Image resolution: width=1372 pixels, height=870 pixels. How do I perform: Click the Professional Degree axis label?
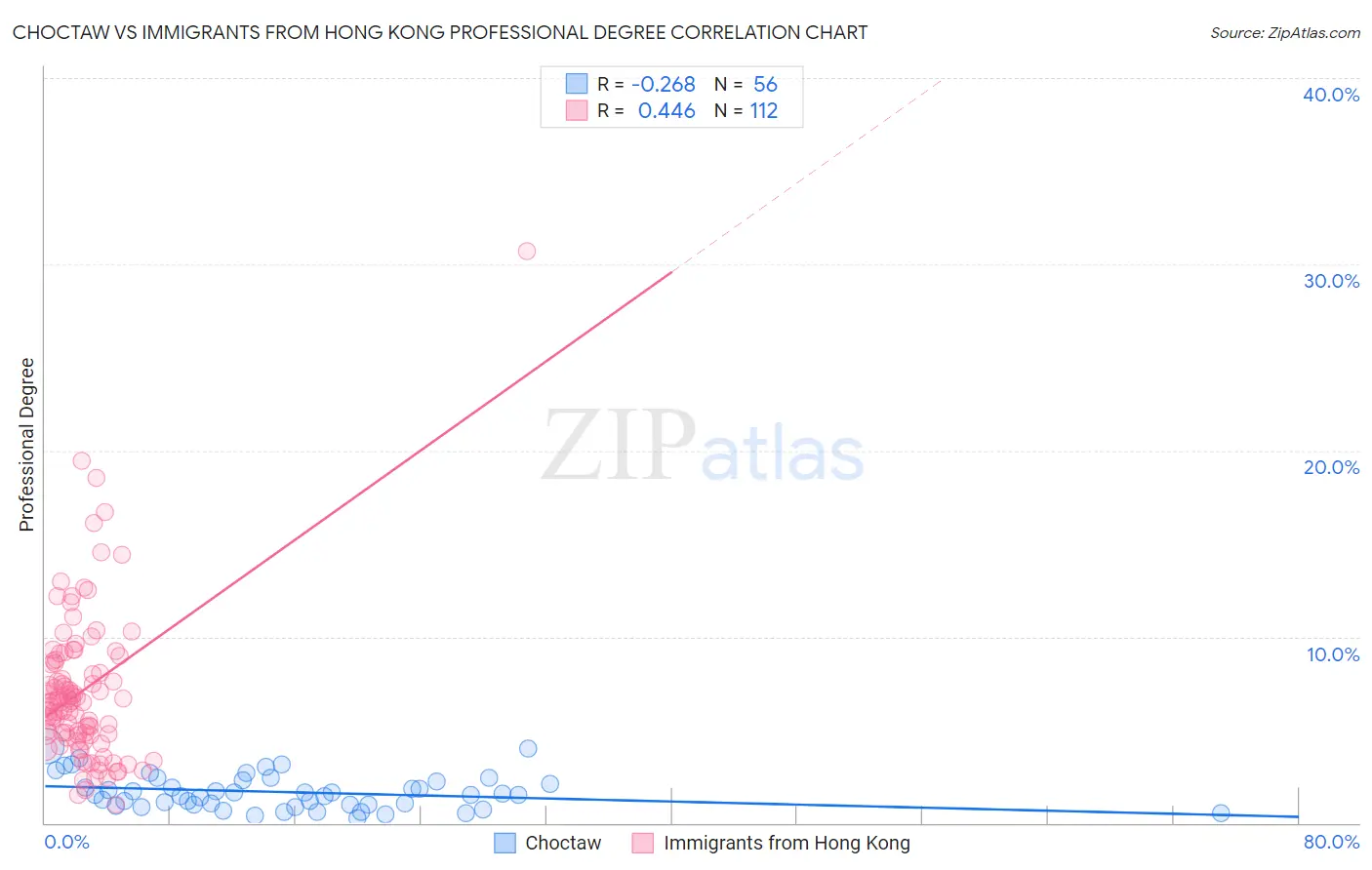click(26, 445)
